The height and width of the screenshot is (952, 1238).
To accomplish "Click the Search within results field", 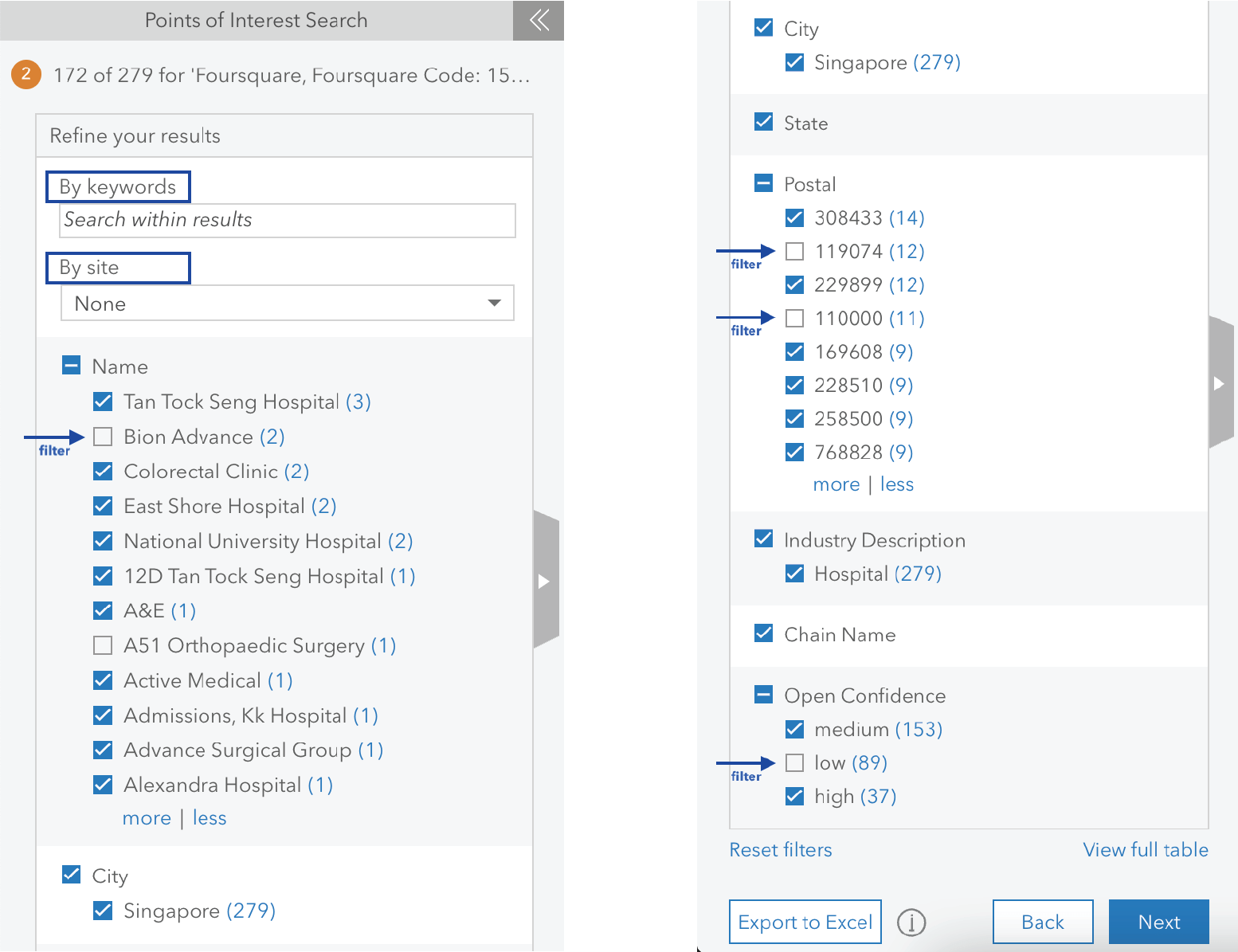I will click(287, 220).
